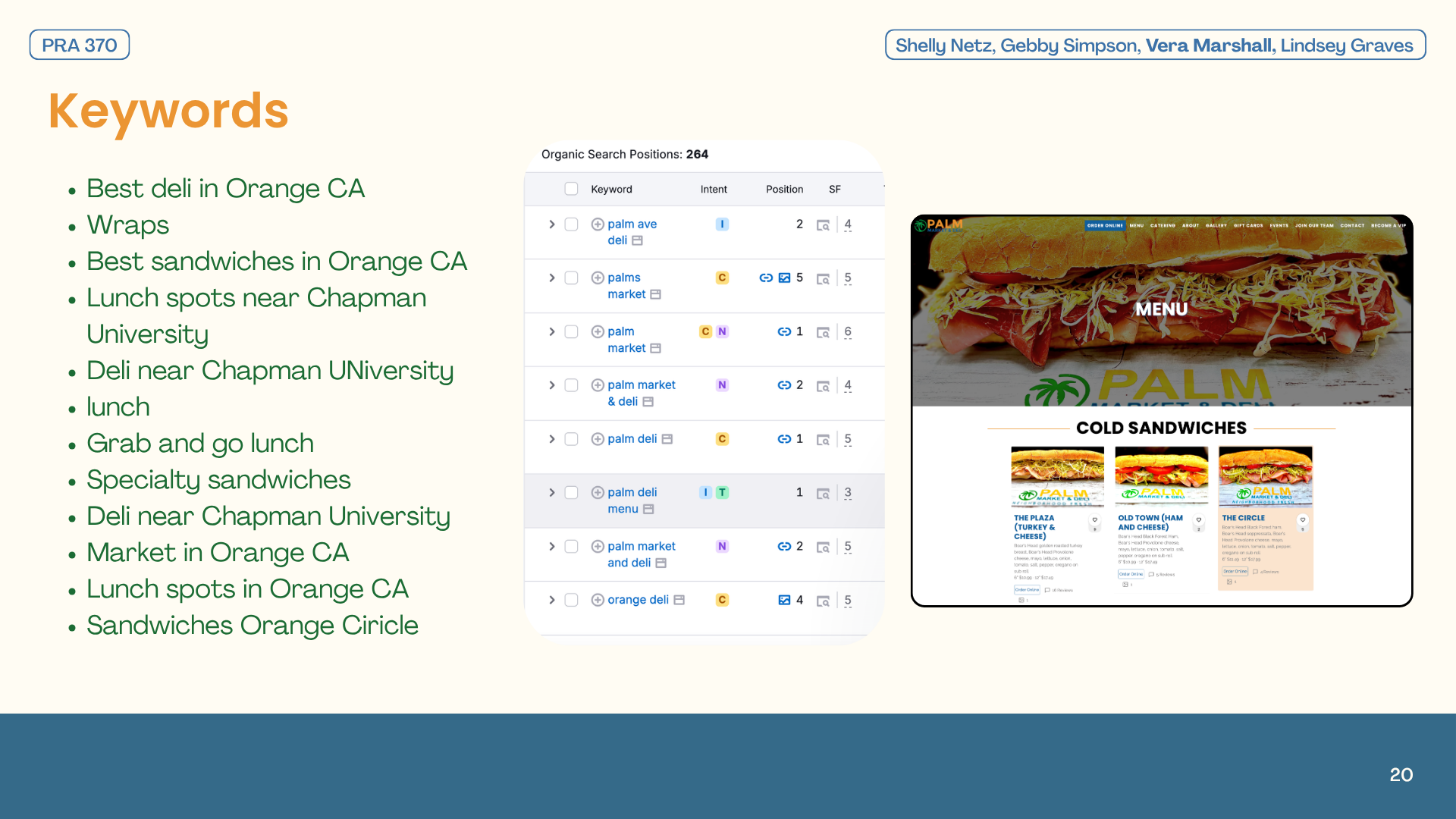Click the plus icon beside 'palm deli menu'
This screenshot has height=819, width=1456.
[598, 493]
